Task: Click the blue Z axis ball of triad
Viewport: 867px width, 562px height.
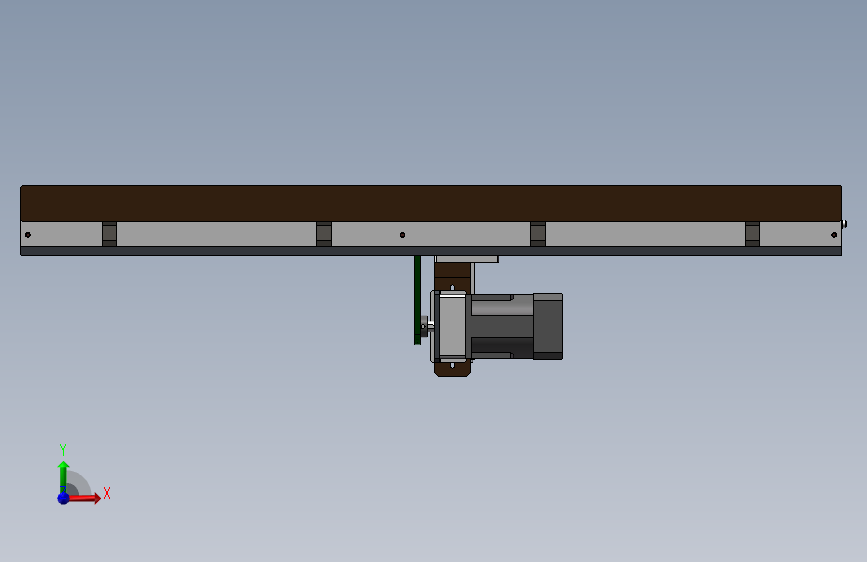Action: pos(63,498)
